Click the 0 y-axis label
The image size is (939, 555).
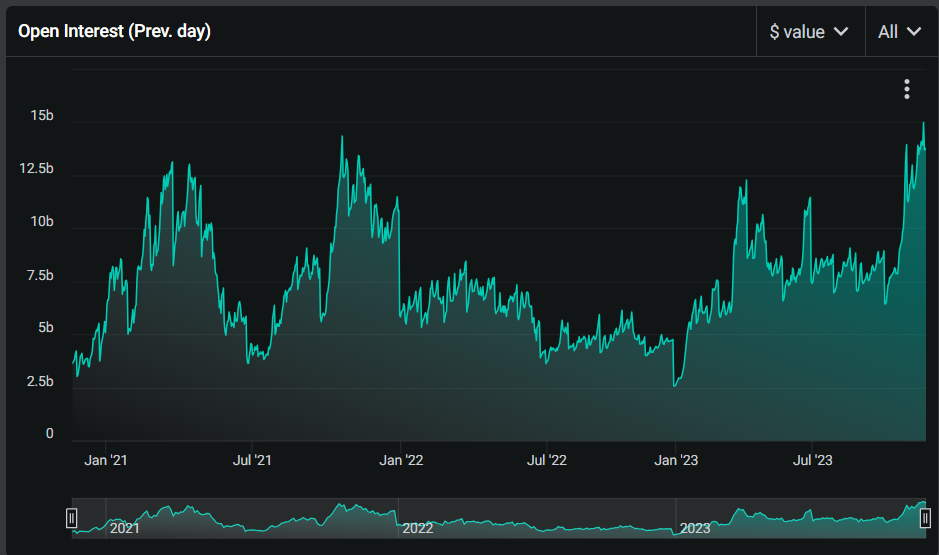click(49, 434)
